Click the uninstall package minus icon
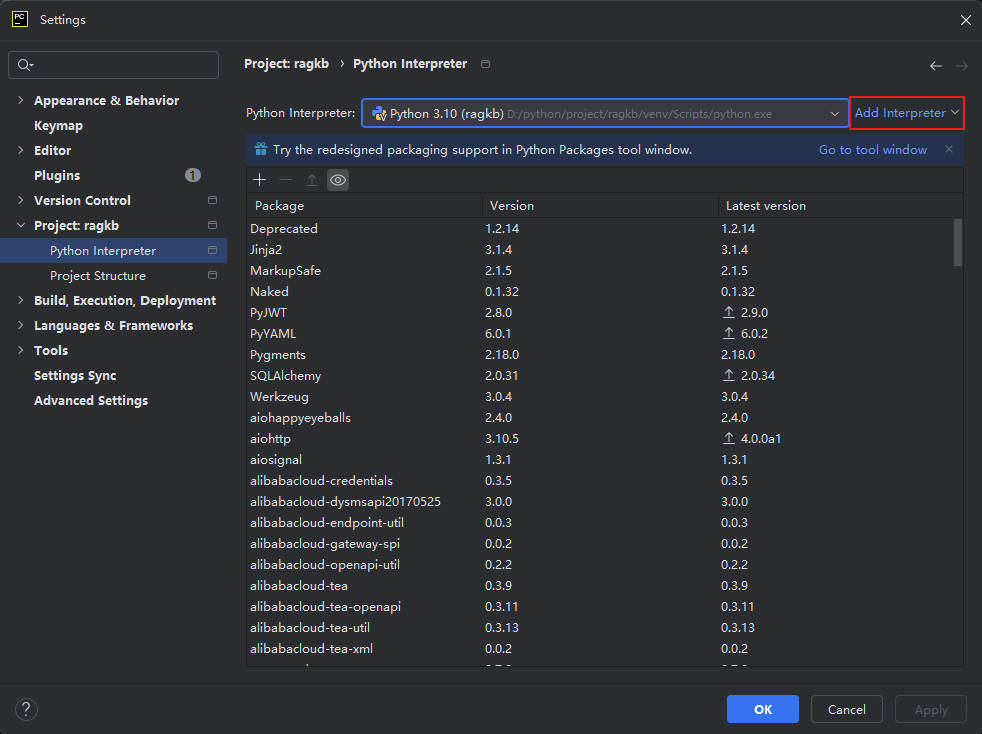Screen dimensions: 982x734 pos(286,180)
